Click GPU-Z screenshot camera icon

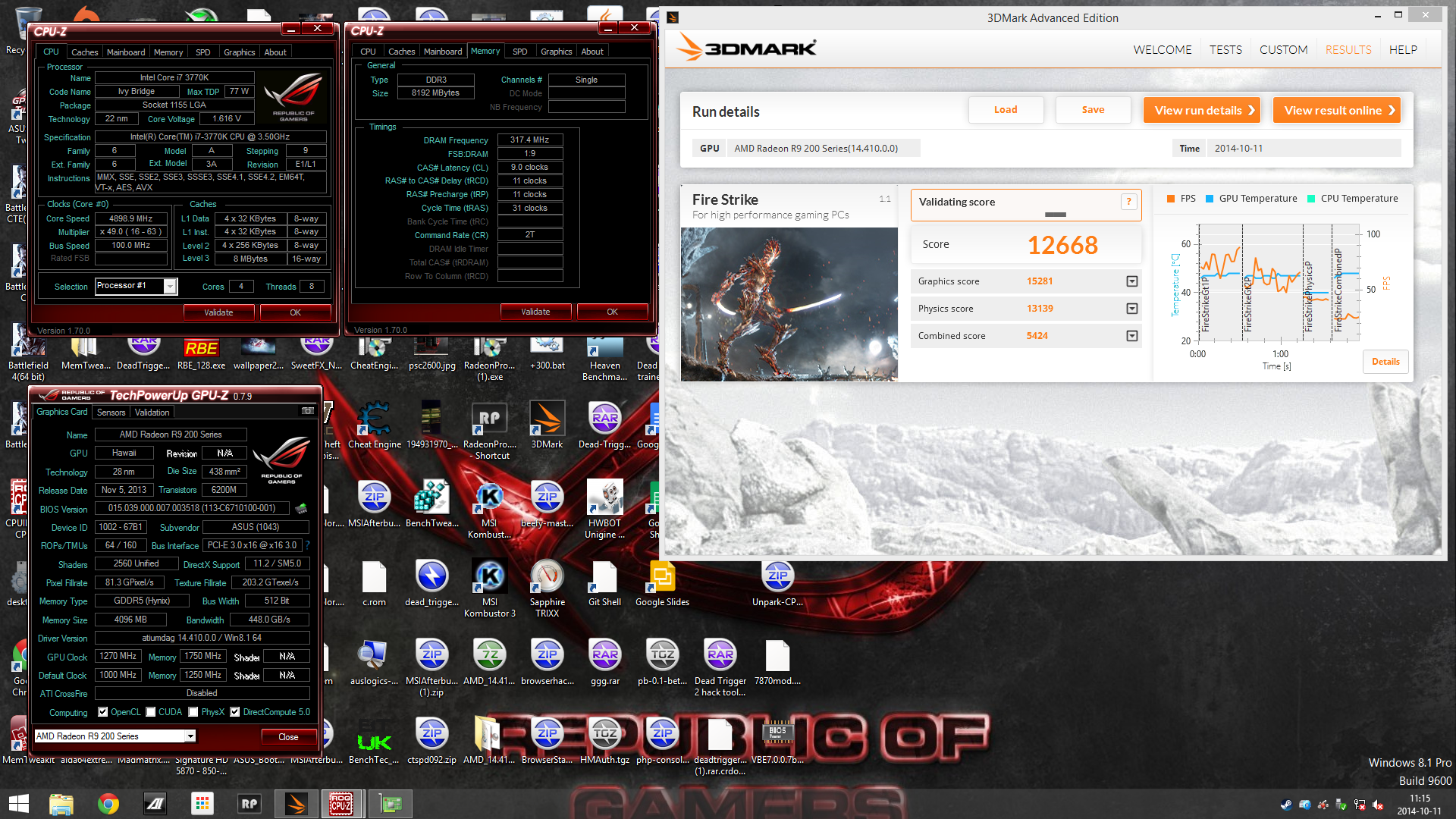tap(307, 411)
